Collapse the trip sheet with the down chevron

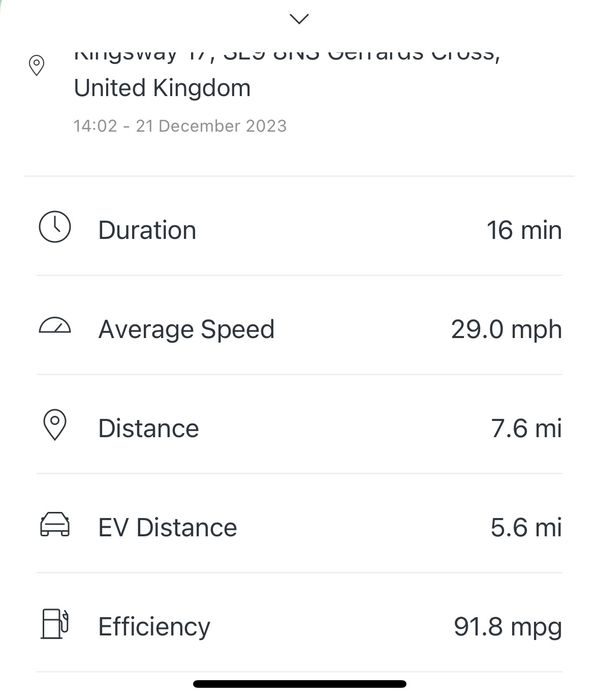(x=299, y=19)
